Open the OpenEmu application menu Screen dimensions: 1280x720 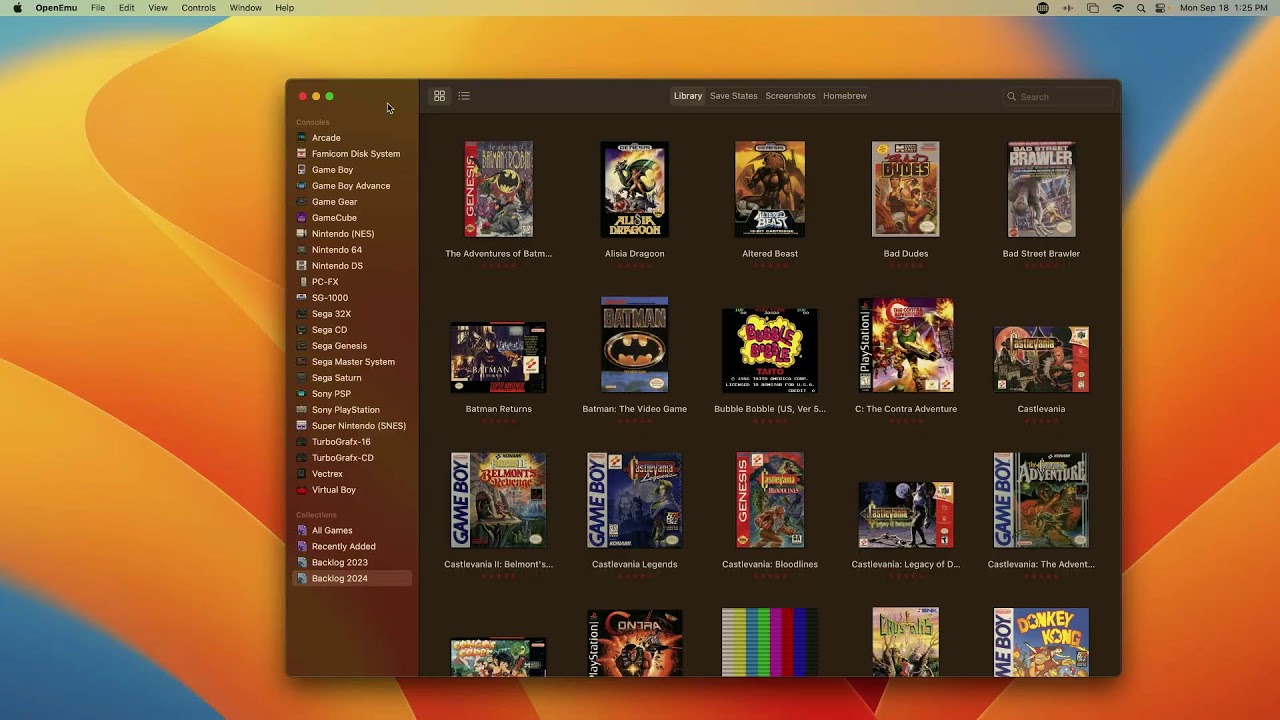56,8
